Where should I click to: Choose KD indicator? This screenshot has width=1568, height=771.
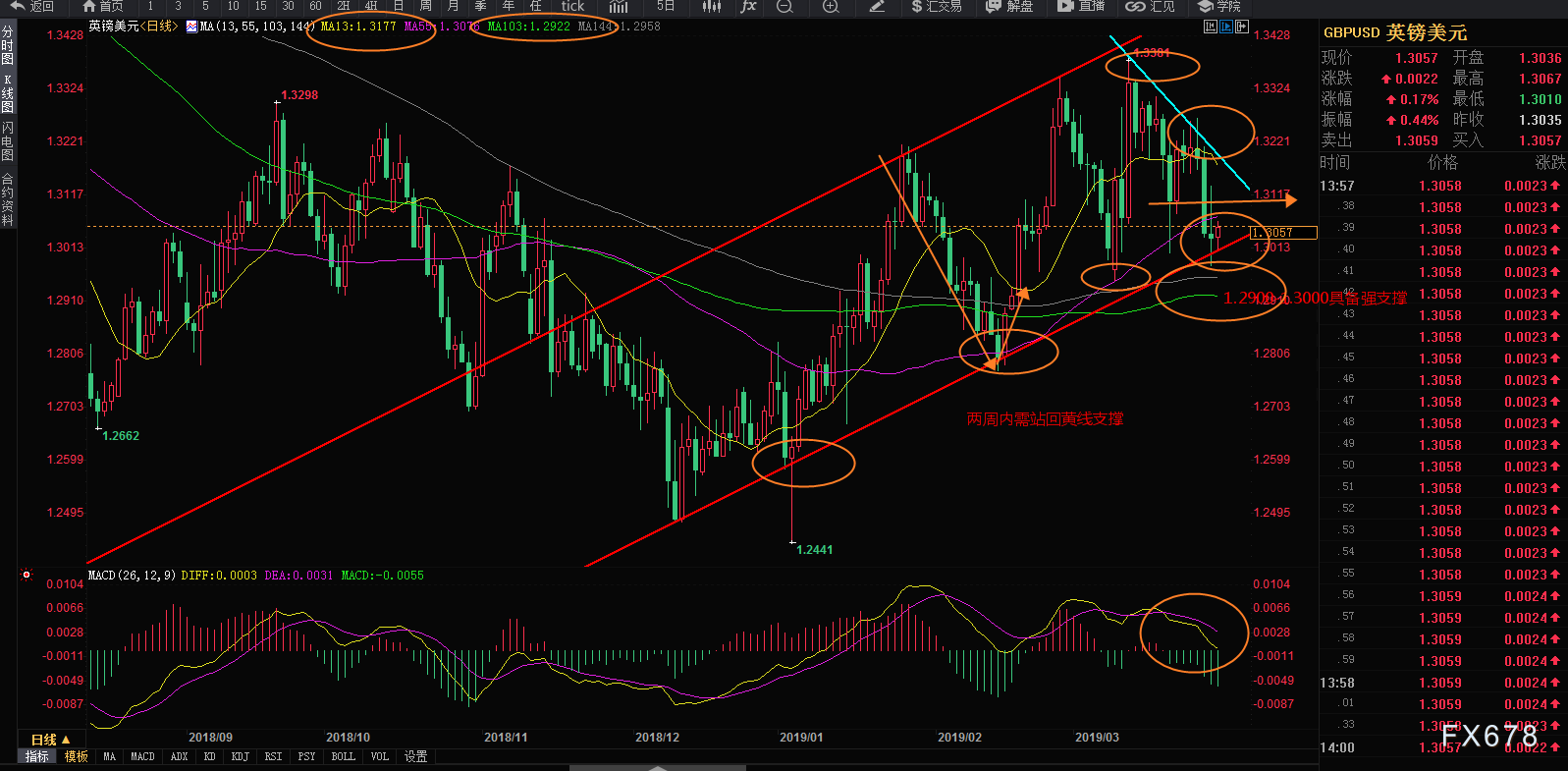[209, 756]
